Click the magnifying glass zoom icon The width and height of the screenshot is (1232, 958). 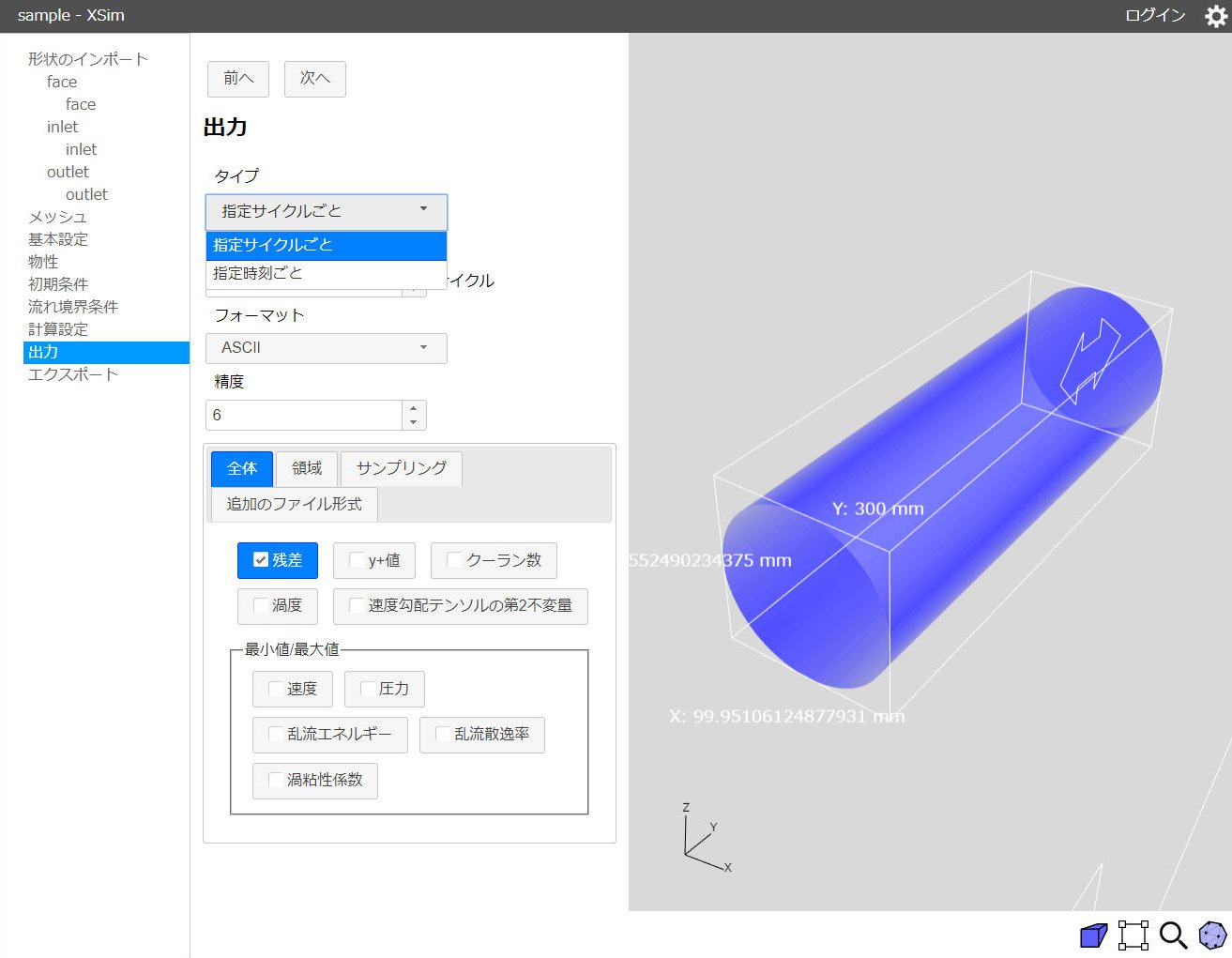1173,935
